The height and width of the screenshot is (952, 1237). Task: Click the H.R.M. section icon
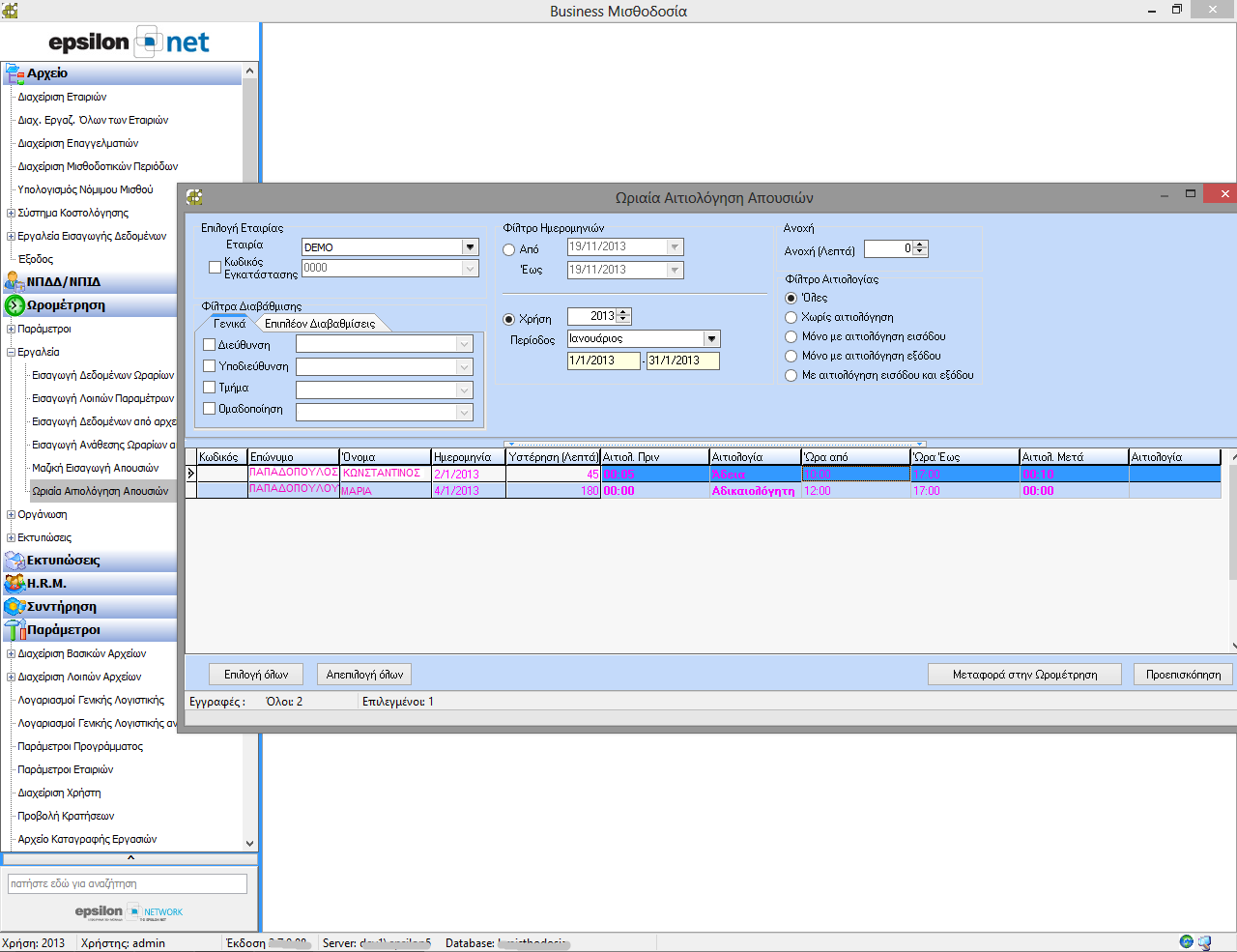14,584
